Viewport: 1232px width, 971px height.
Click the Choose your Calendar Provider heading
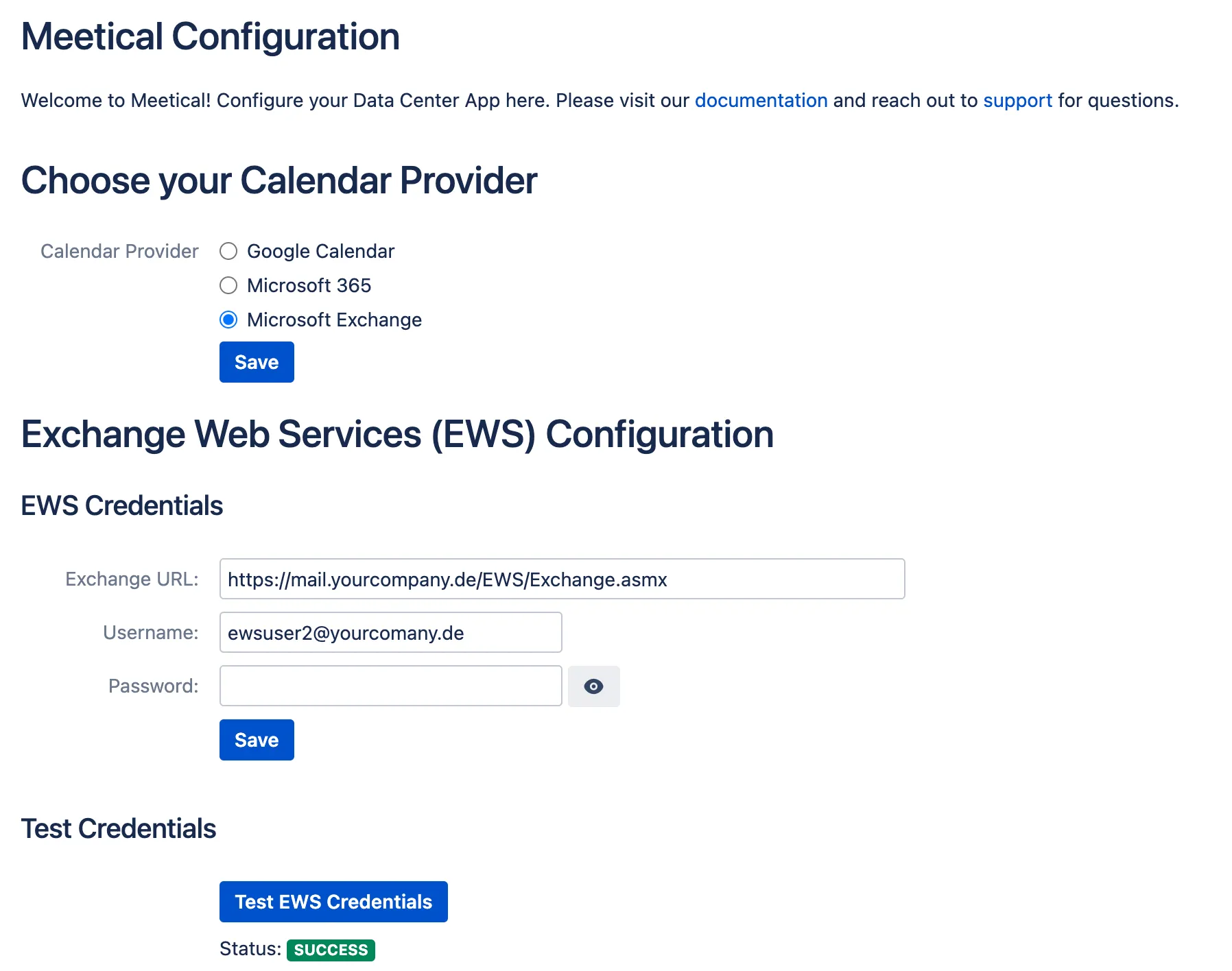(280, 180)
